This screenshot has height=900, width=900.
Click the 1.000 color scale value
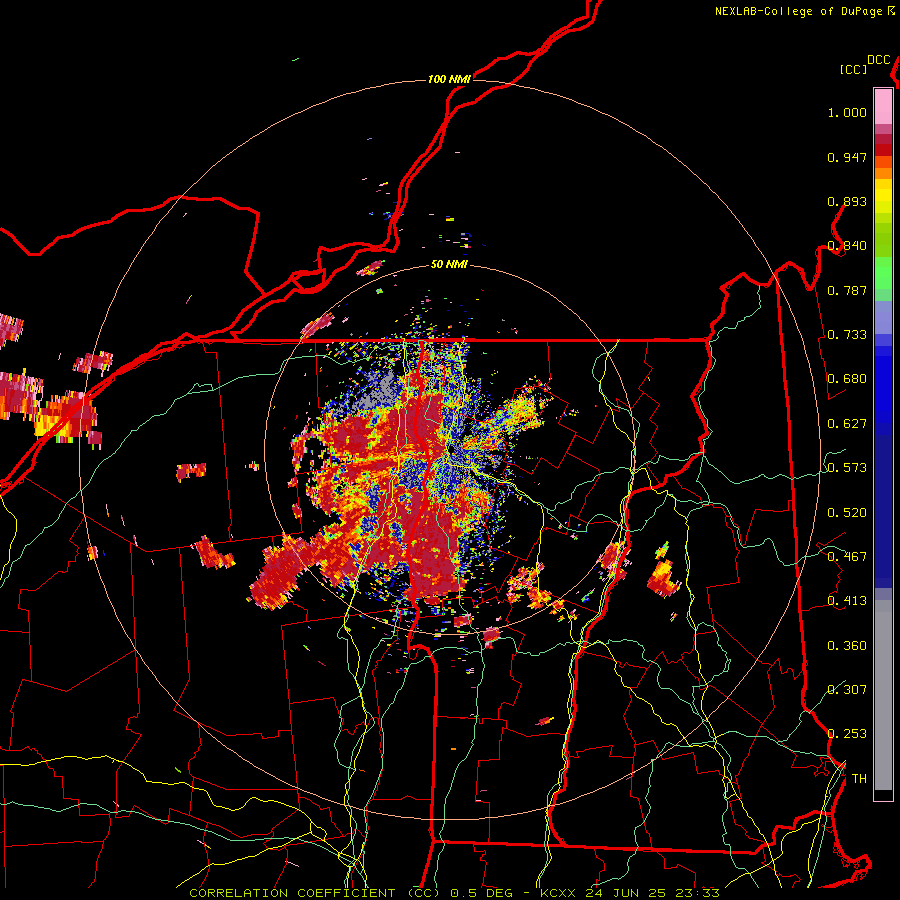click(847, 112)
